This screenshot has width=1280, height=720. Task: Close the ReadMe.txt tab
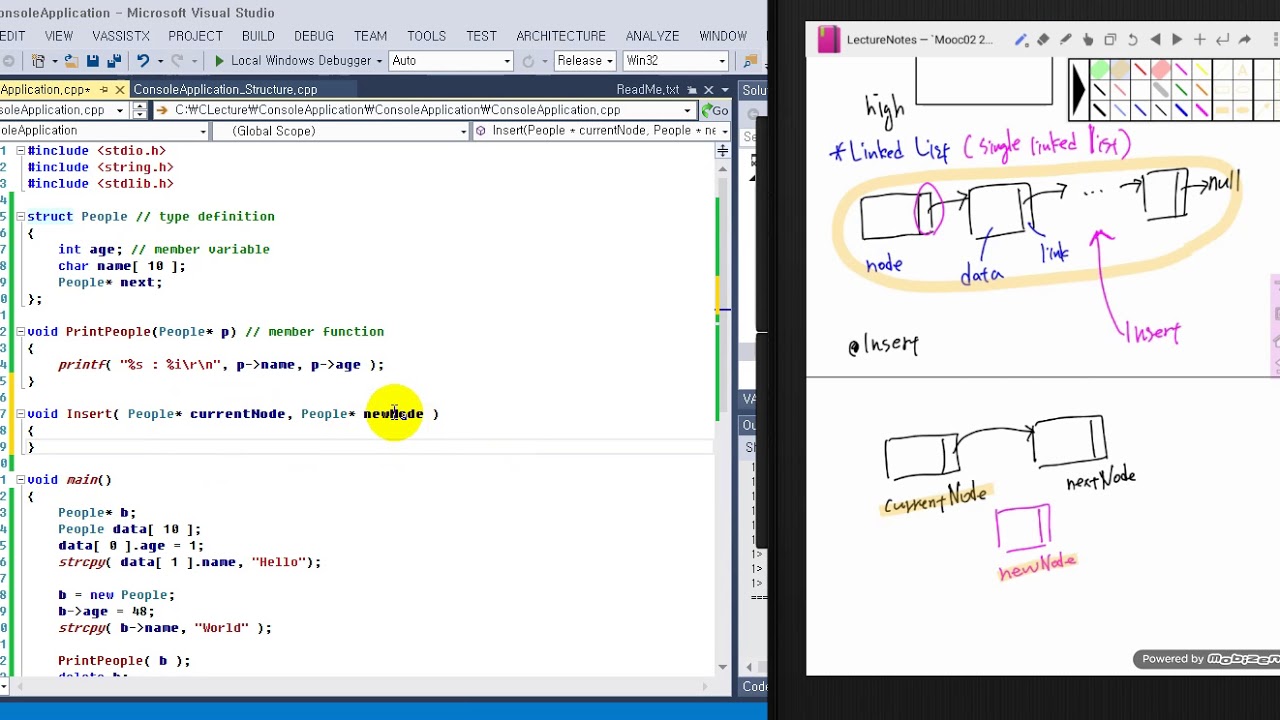coord(708,90)
